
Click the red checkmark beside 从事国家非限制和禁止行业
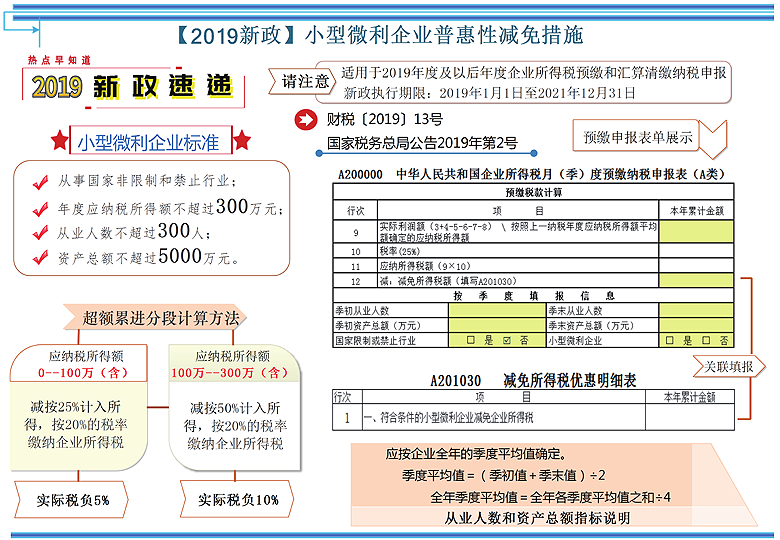[40, 182]
